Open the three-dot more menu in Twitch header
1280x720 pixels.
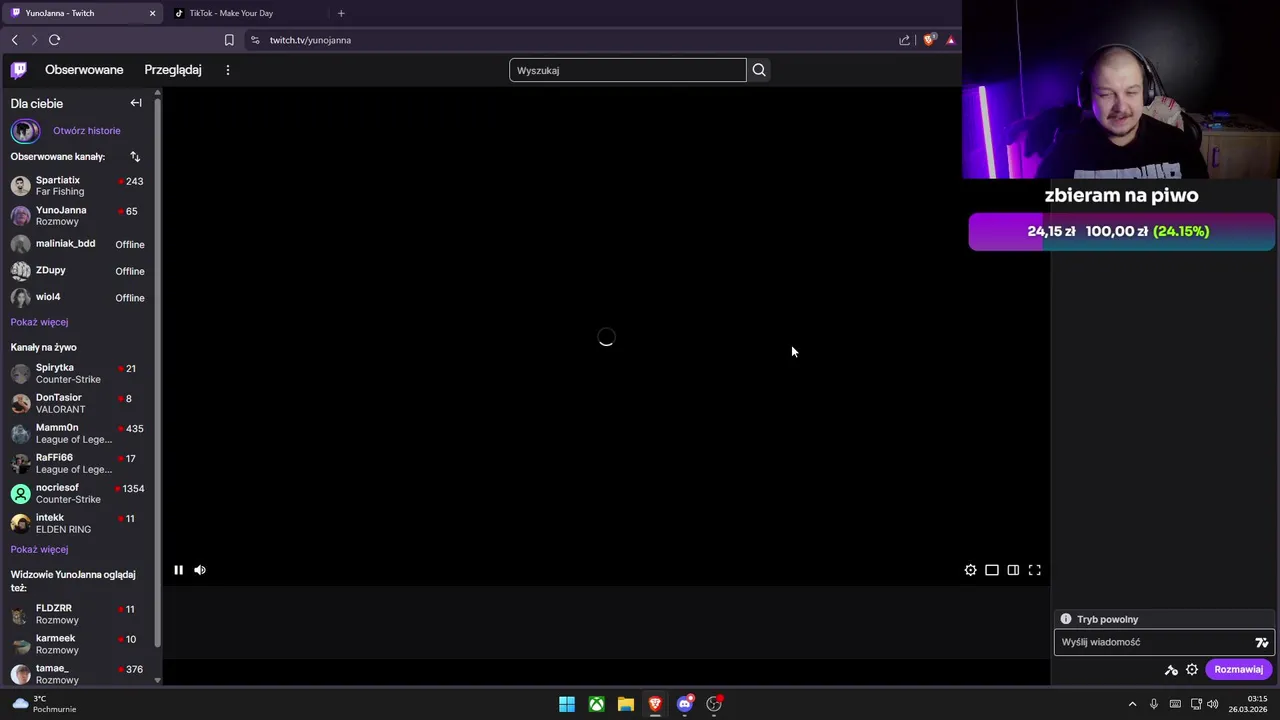(228, 70)
